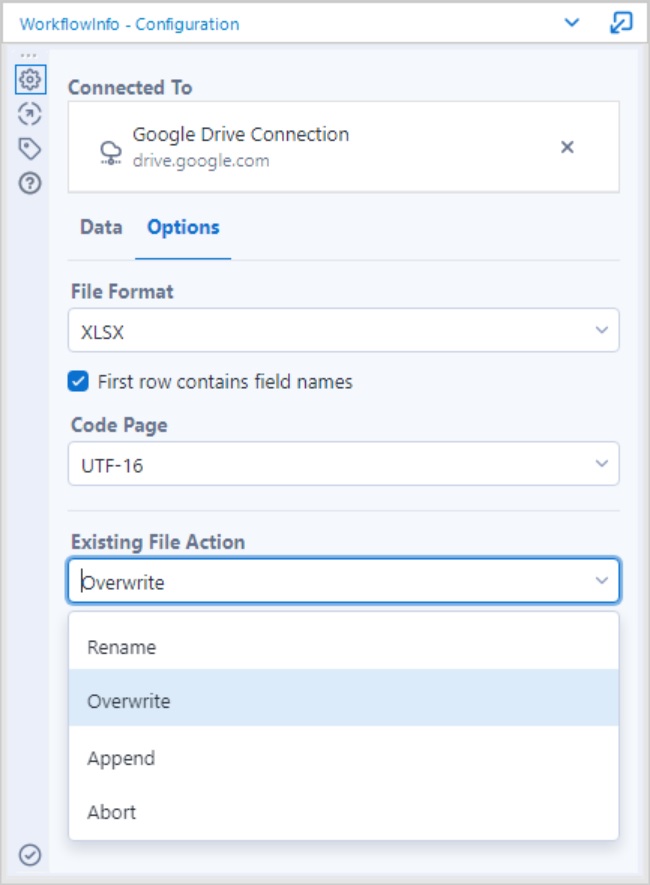Open the Code Page UTF-16 dropdown
Image resolution: width=650 pixels, height=885 pixels.
coord(344,464)
